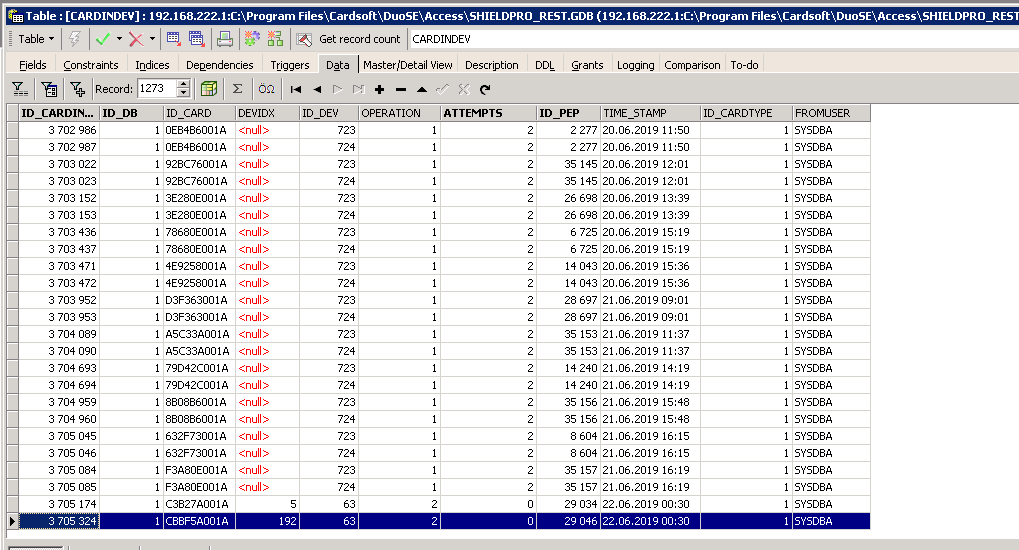Open the DDL tab
Image resolution: width=1019 pixels, height=550 pixels.
pyautogui.click(x=544, y=65)
